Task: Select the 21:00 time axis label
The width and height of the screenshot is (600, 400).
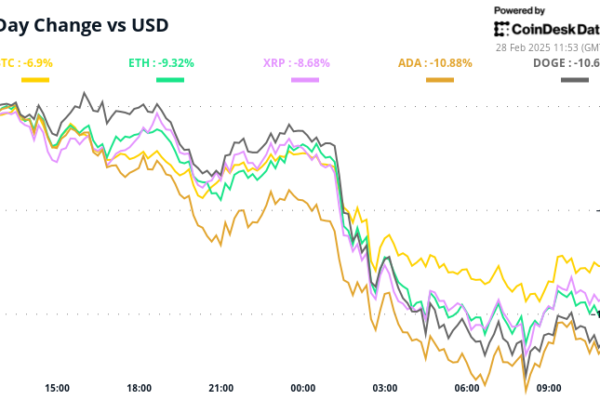Action: (x=221, y=388)
